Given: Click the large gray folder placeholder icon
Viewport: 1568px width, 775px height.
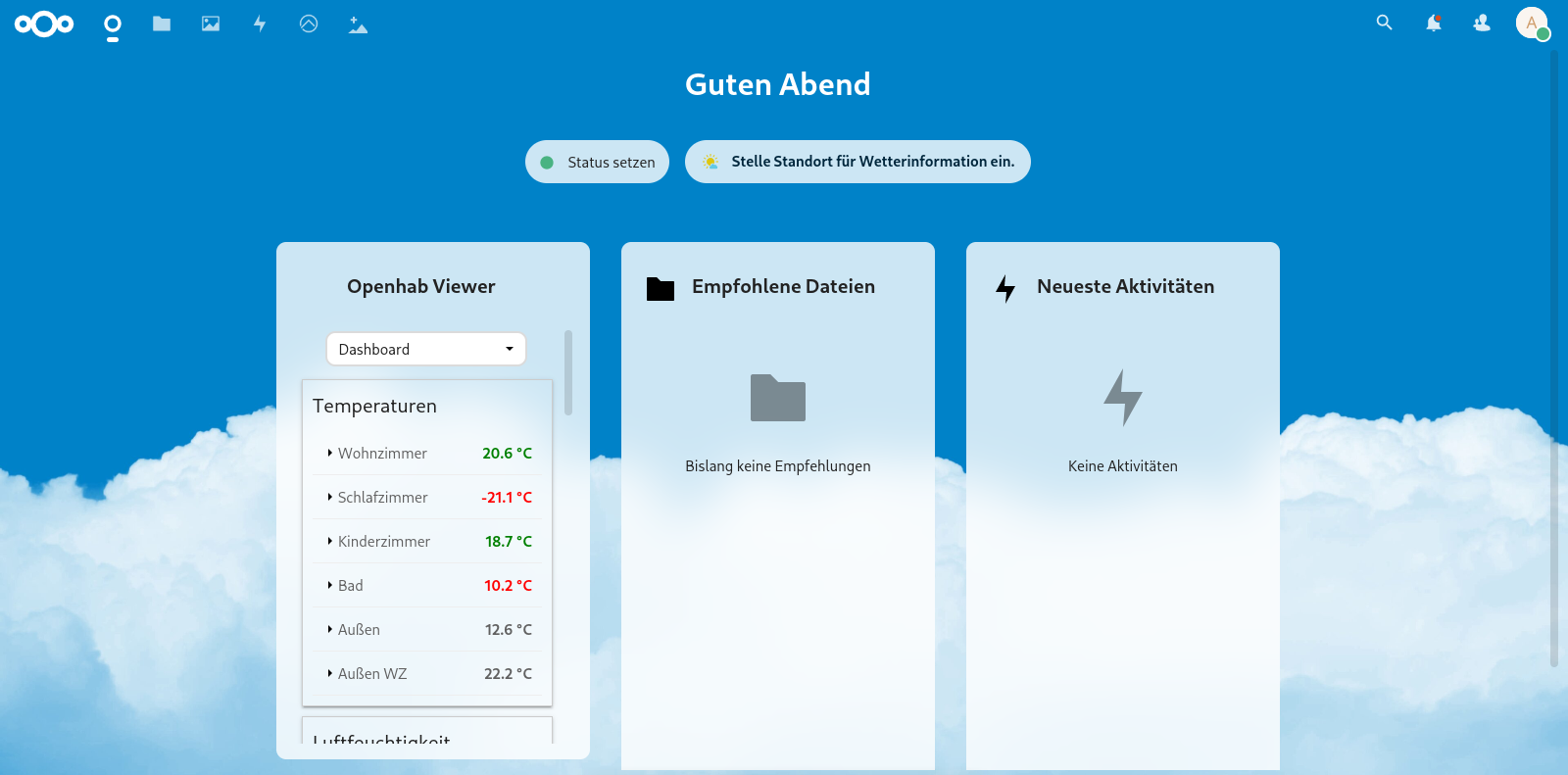Looking at the screenshot, I should 778,398.
